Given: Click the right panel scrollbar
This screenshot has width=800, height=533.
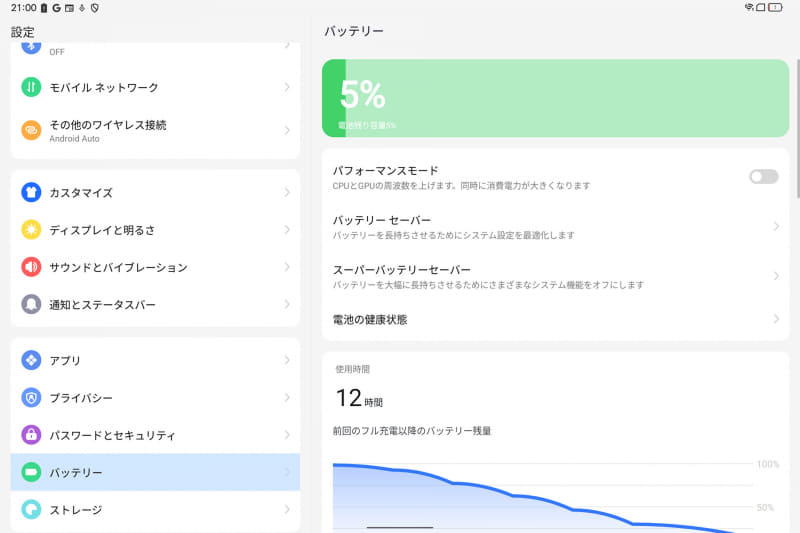Looking at the screenshot, I should tap(798, 128).
